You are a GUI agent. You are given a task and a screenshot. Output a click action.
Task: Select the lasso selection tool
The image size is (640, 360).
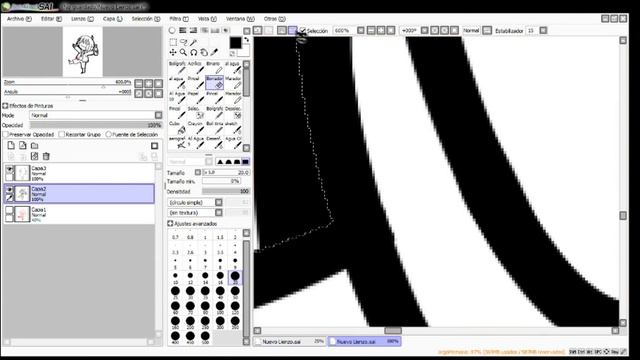point(183,42)
